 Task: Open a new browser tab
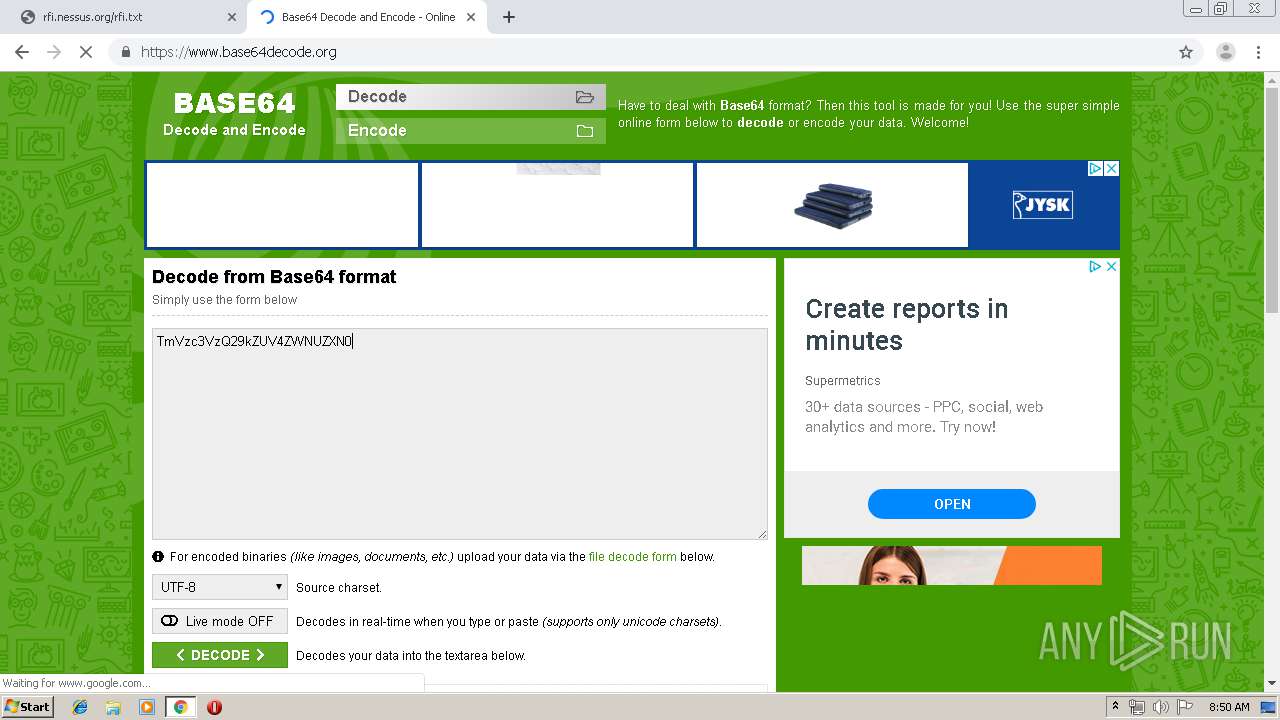tap(509, 17)
